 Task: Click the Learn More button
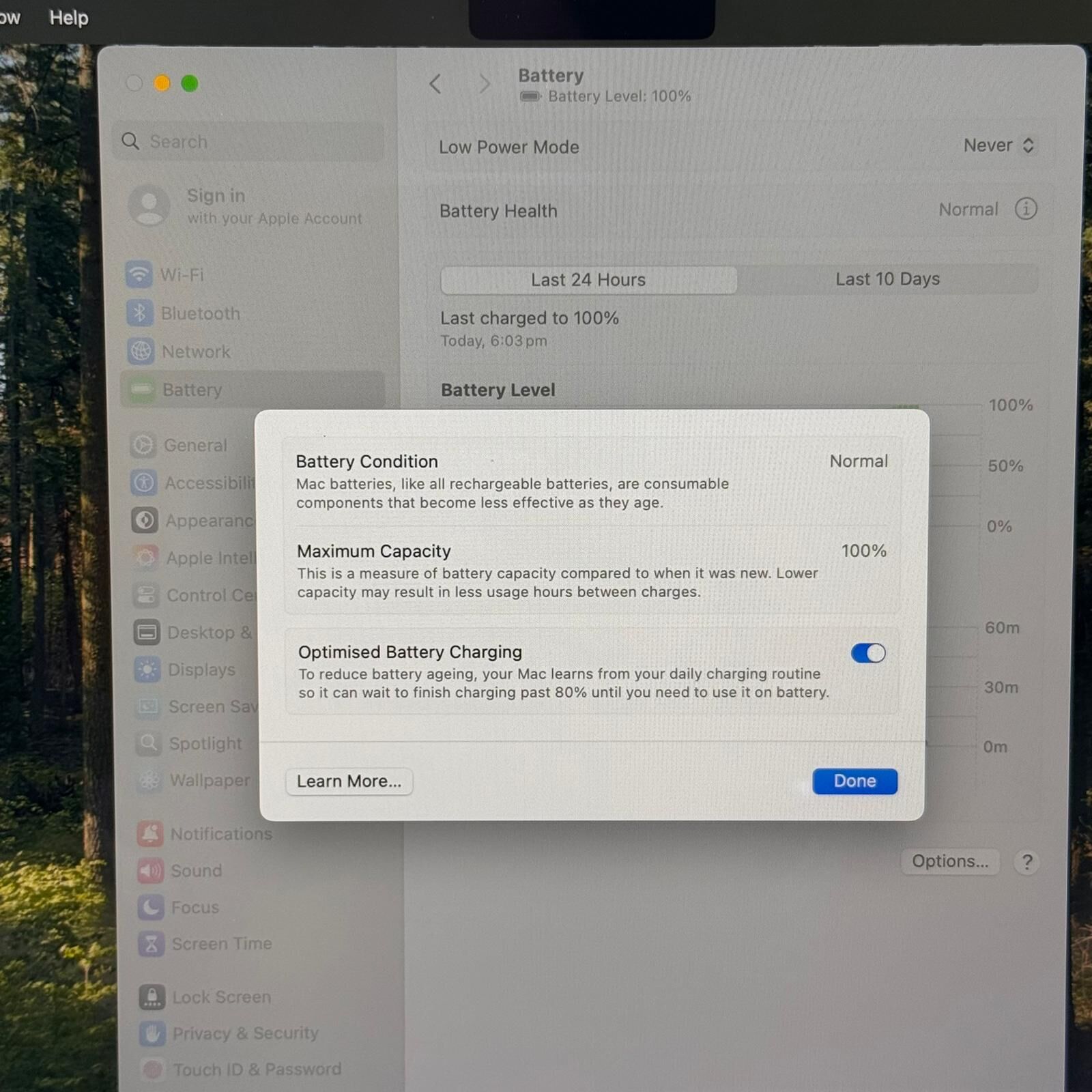[x=349, y=781]
